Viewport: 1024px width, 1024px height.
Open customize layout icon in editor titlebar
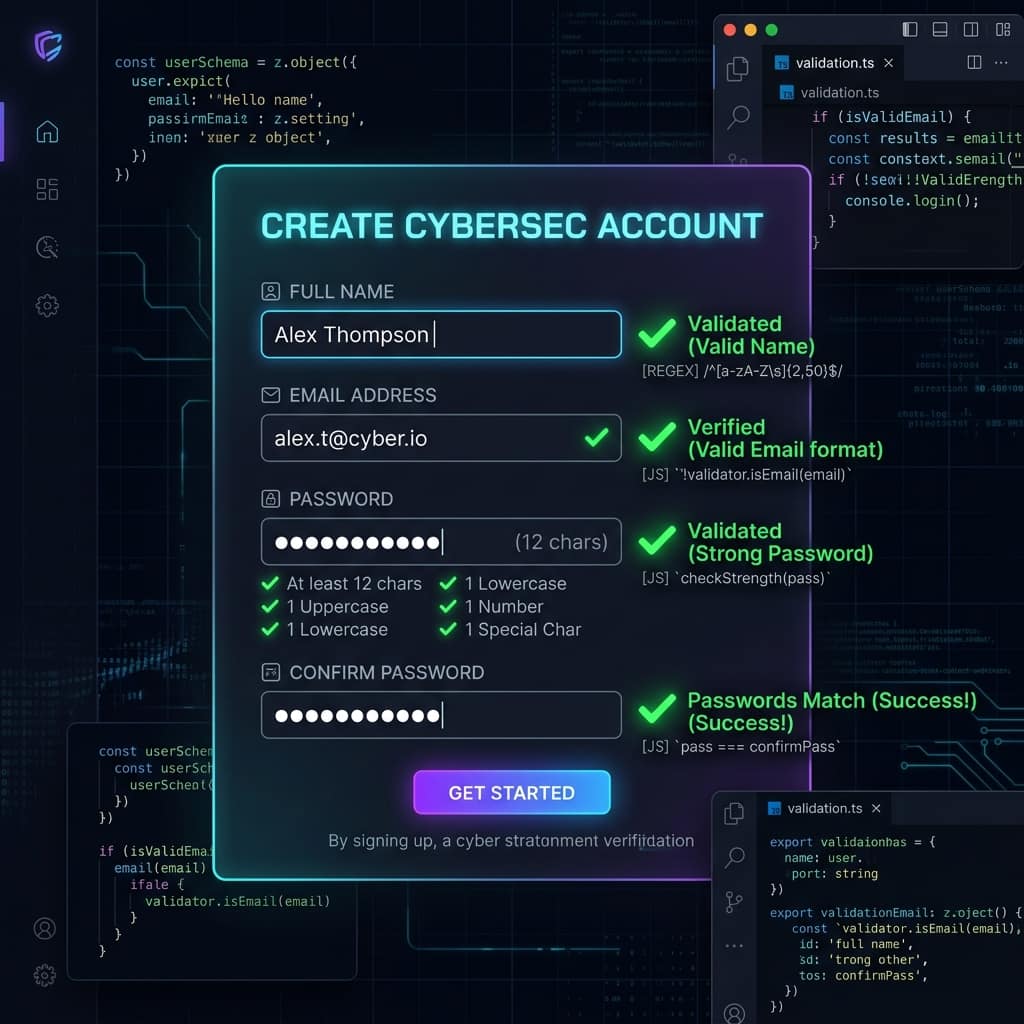[x=1002, y=29]
